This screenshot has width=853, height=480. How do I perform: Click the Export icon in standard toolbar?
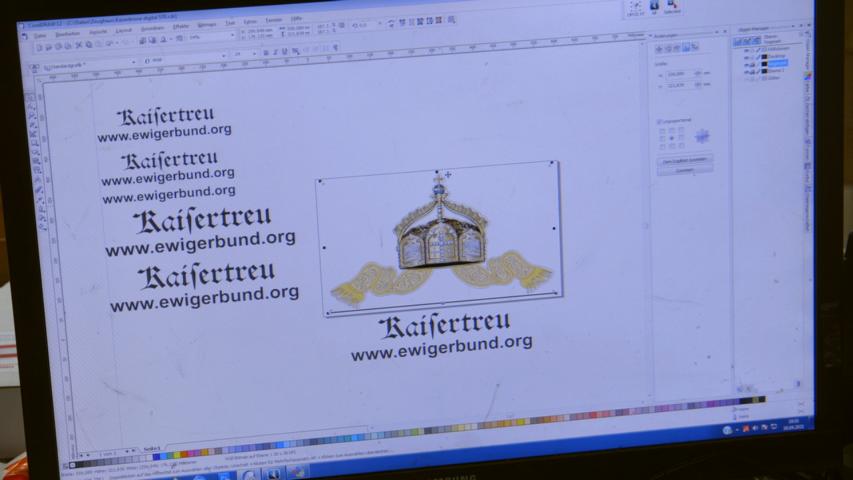click(x=152, y=40)
